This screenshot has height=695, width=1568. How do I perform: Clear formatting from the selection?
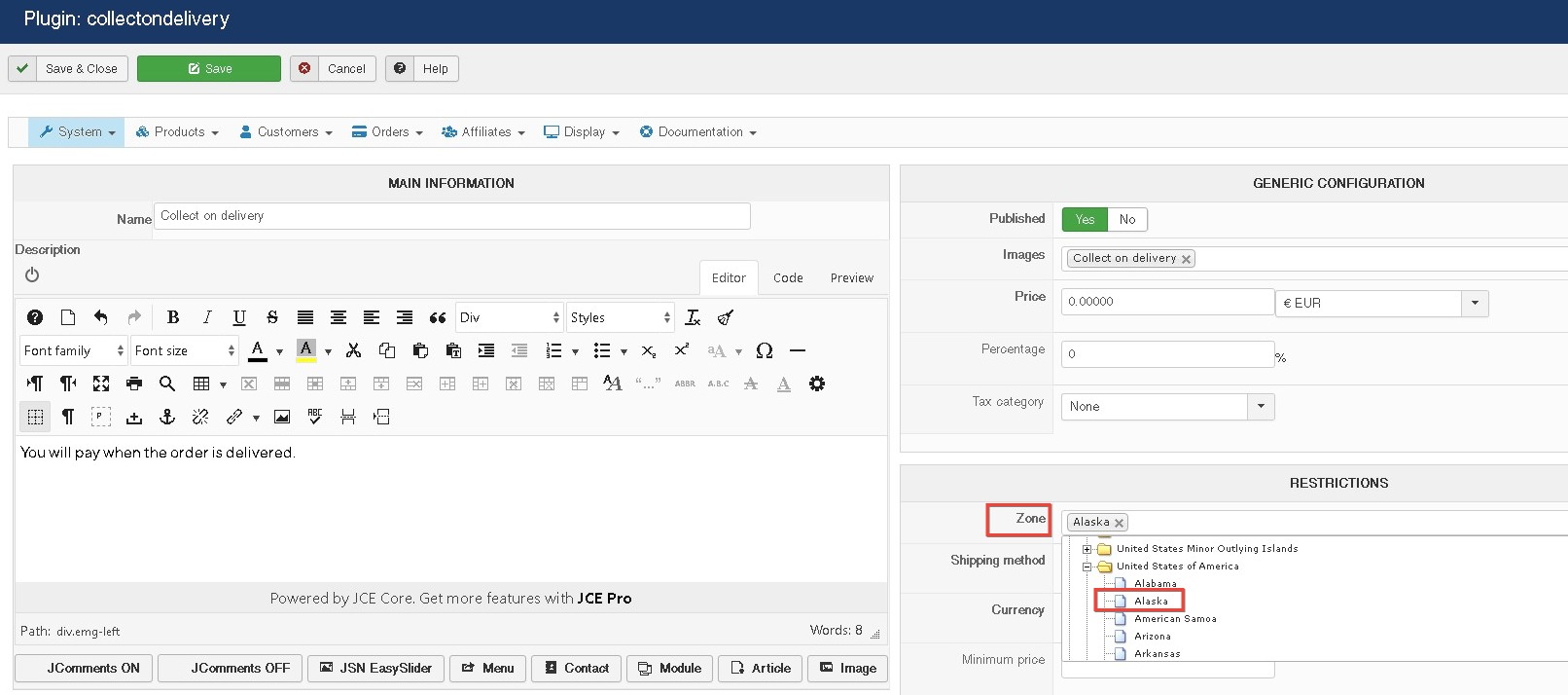click(693, 317)
